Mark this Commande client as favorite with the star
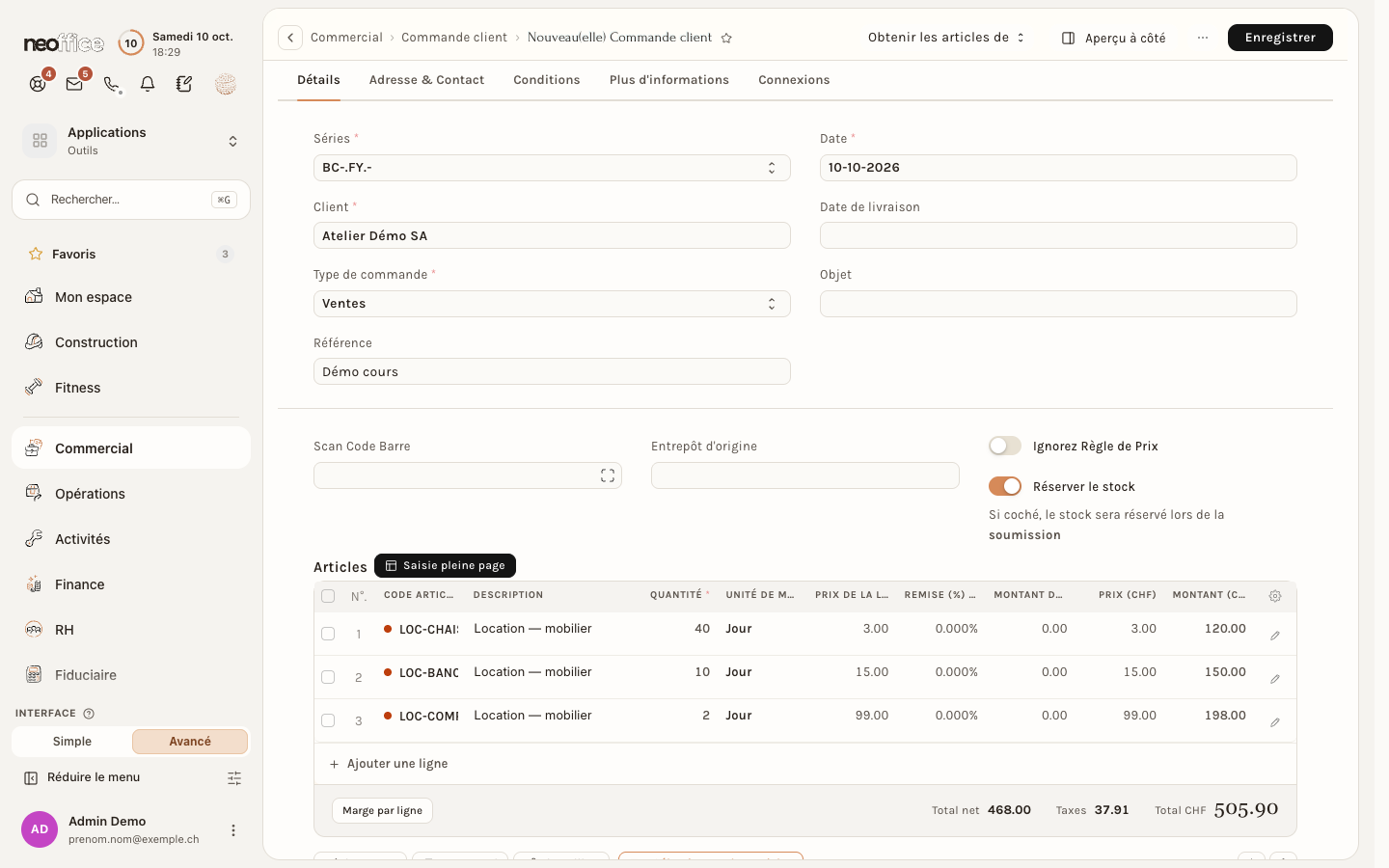The height and width of the screenshot is (868, 1389). tap(726, 38)
